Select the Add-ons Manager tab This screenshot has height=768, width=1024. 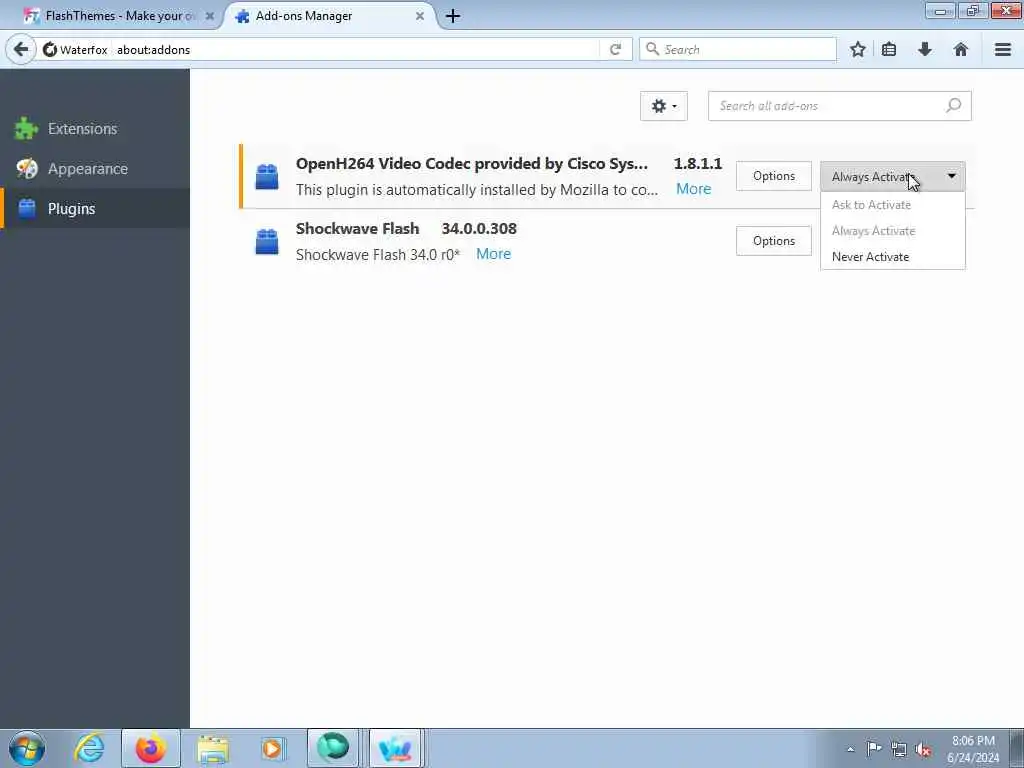(x=330, y=16)
